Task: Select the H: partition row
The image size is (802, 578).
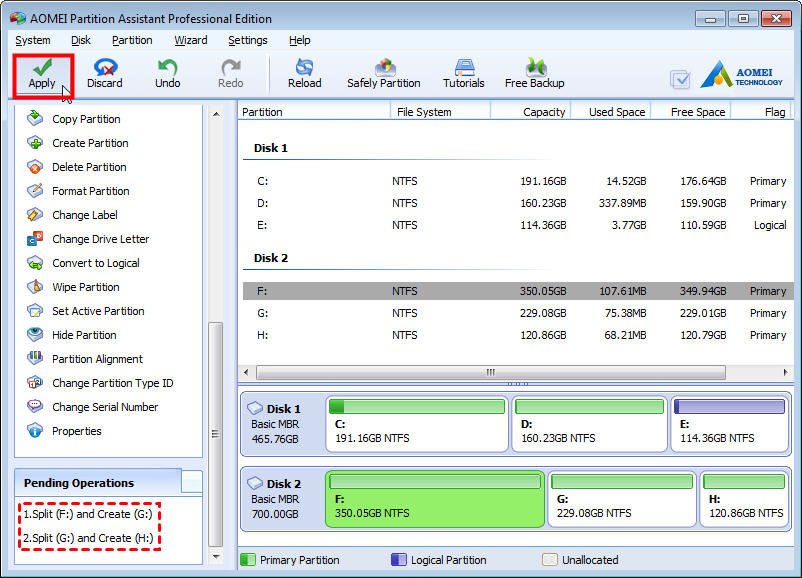Action: (x=518, y=335)
